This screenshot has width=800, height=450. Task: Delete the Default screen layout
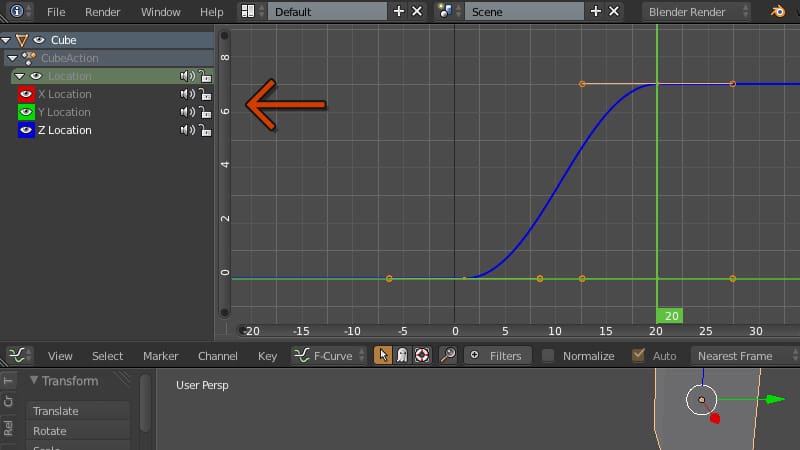tap(417, 11)
